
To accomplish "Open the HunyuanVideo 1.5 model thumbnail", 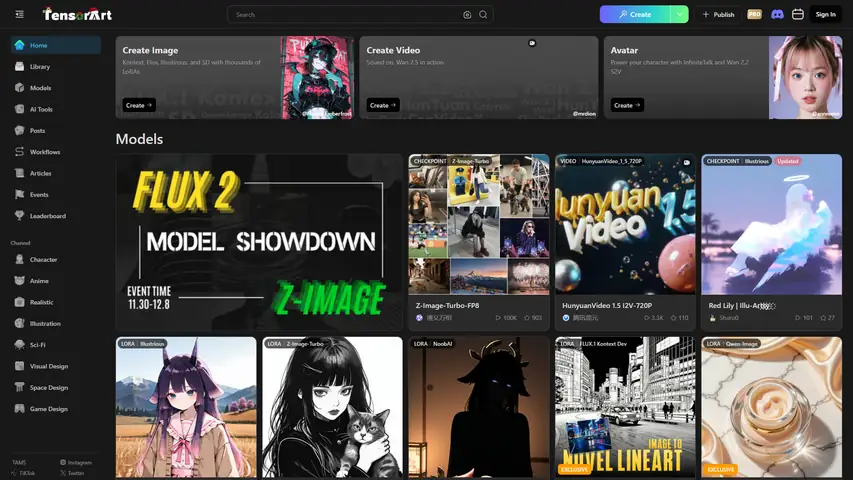I will coord(625,224).
